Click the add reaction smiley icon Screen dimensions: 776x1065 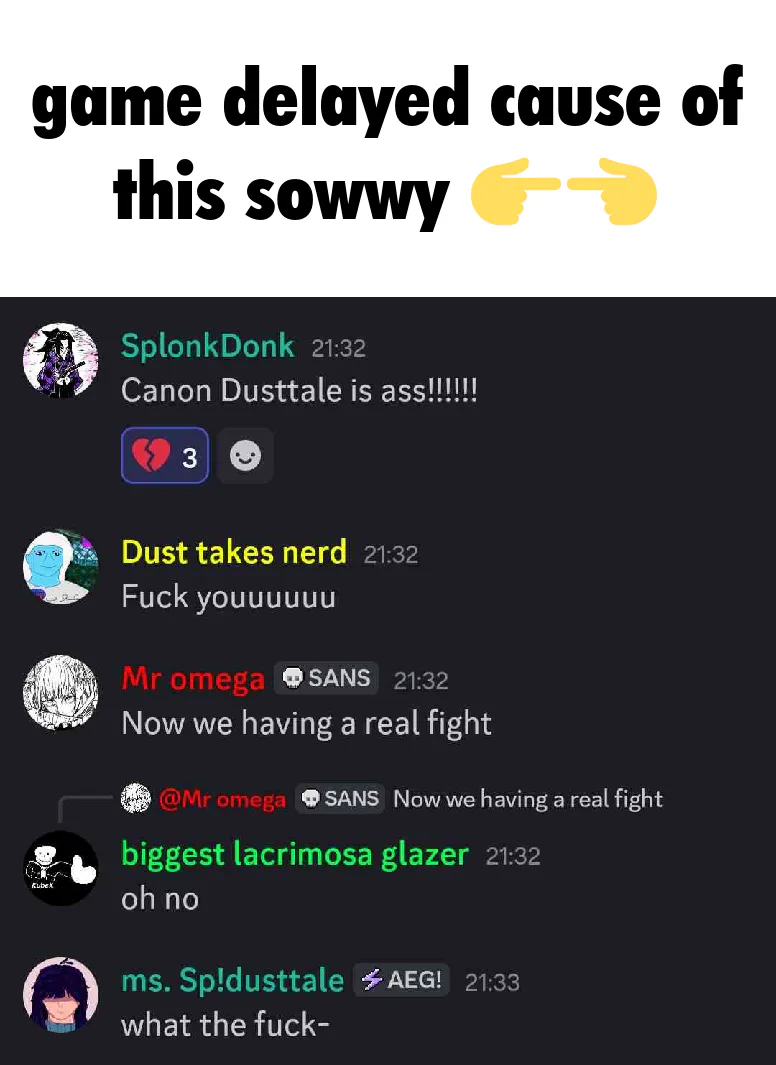[x=245, y=456]
